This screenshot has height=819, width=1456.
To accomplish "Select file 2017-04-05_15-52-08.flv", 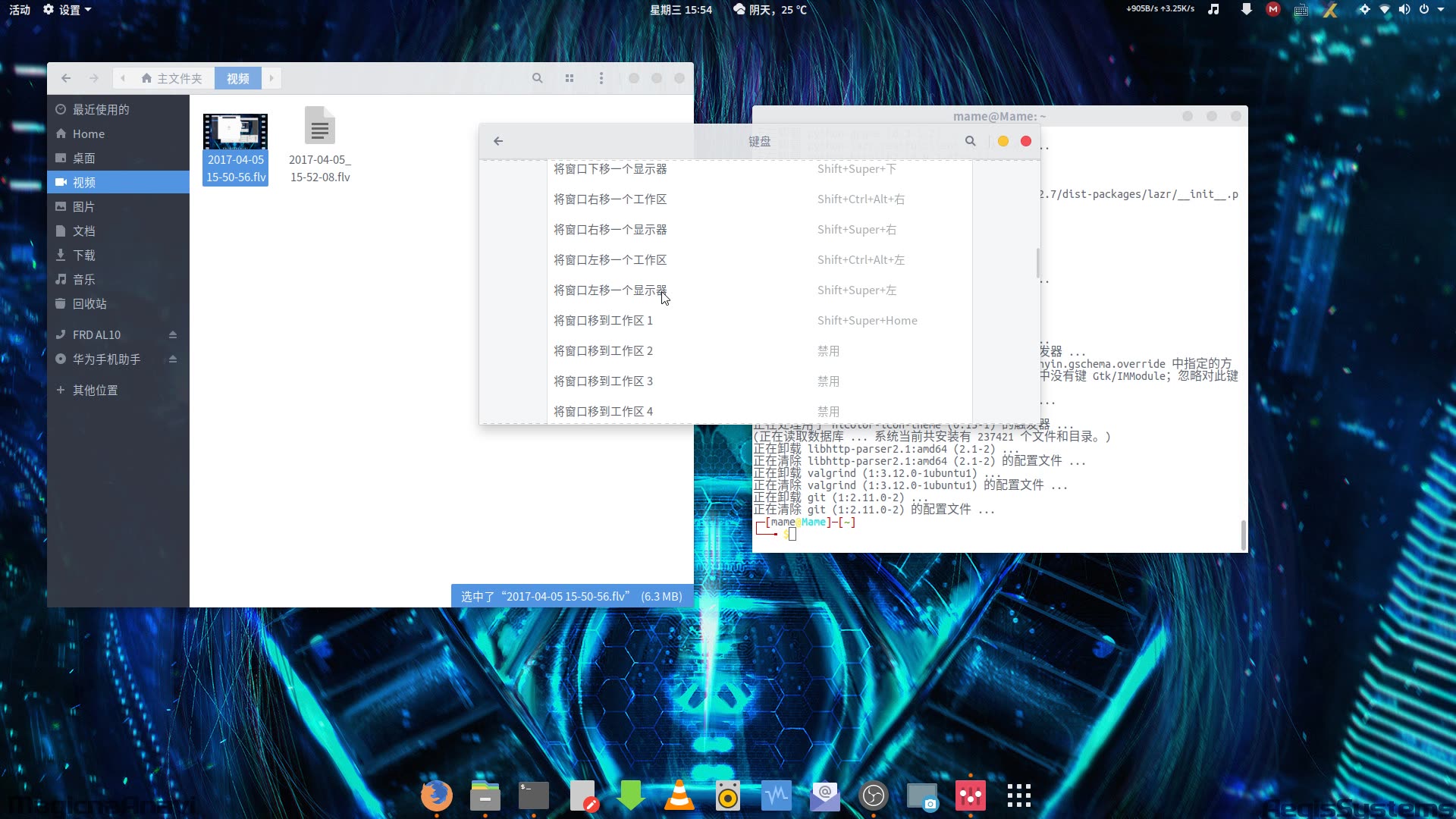I will (x=319, y=145).
